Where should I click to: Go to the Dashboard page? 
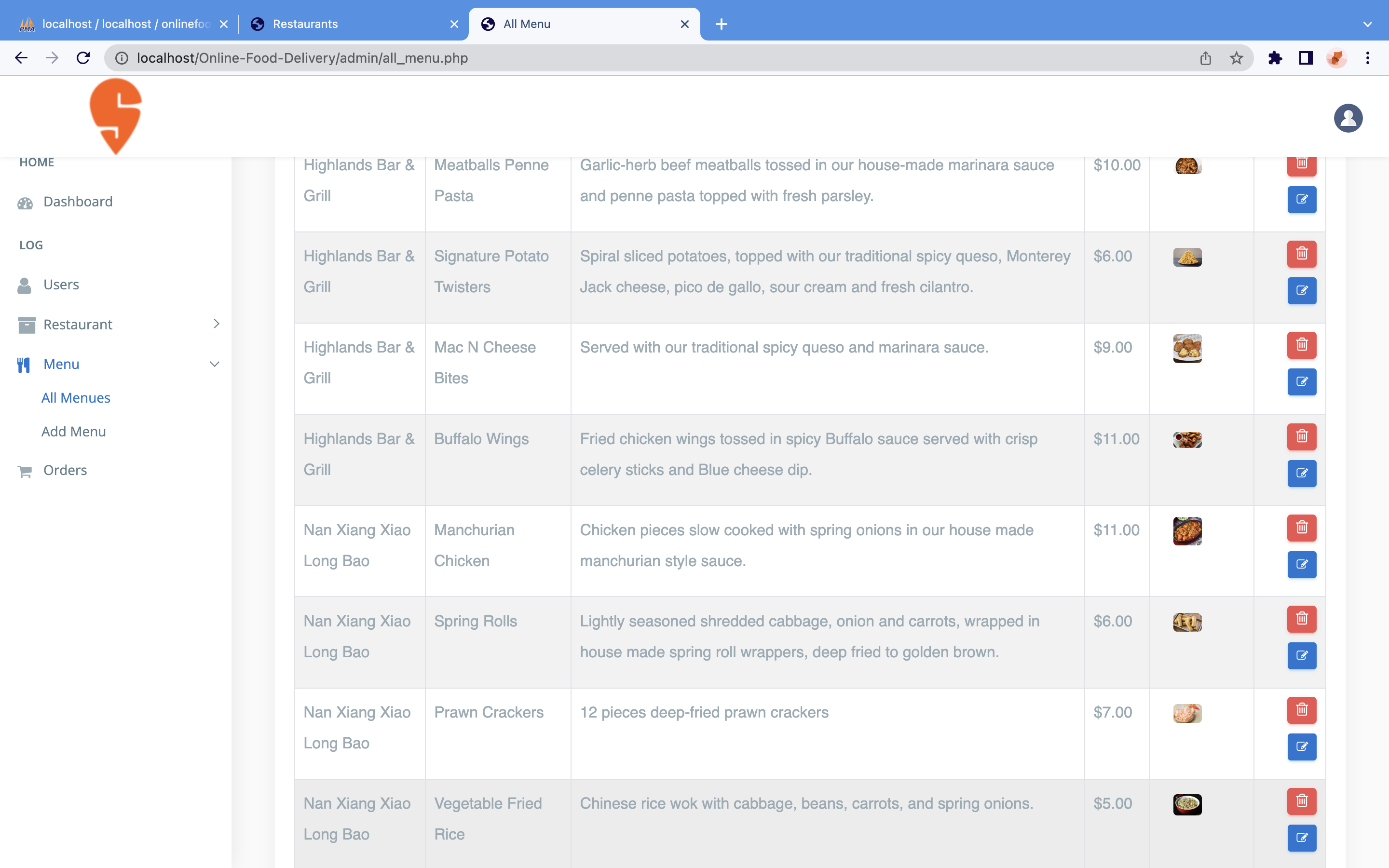click(x=78, y=202)
